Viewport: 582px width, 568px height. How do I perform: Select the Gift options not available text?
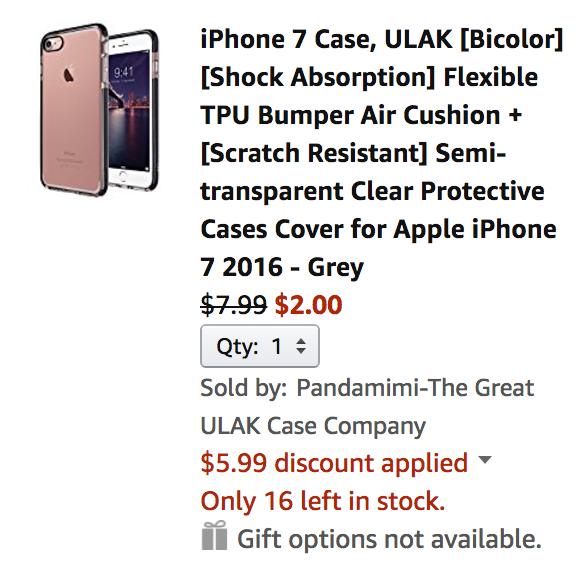point(389,539)
